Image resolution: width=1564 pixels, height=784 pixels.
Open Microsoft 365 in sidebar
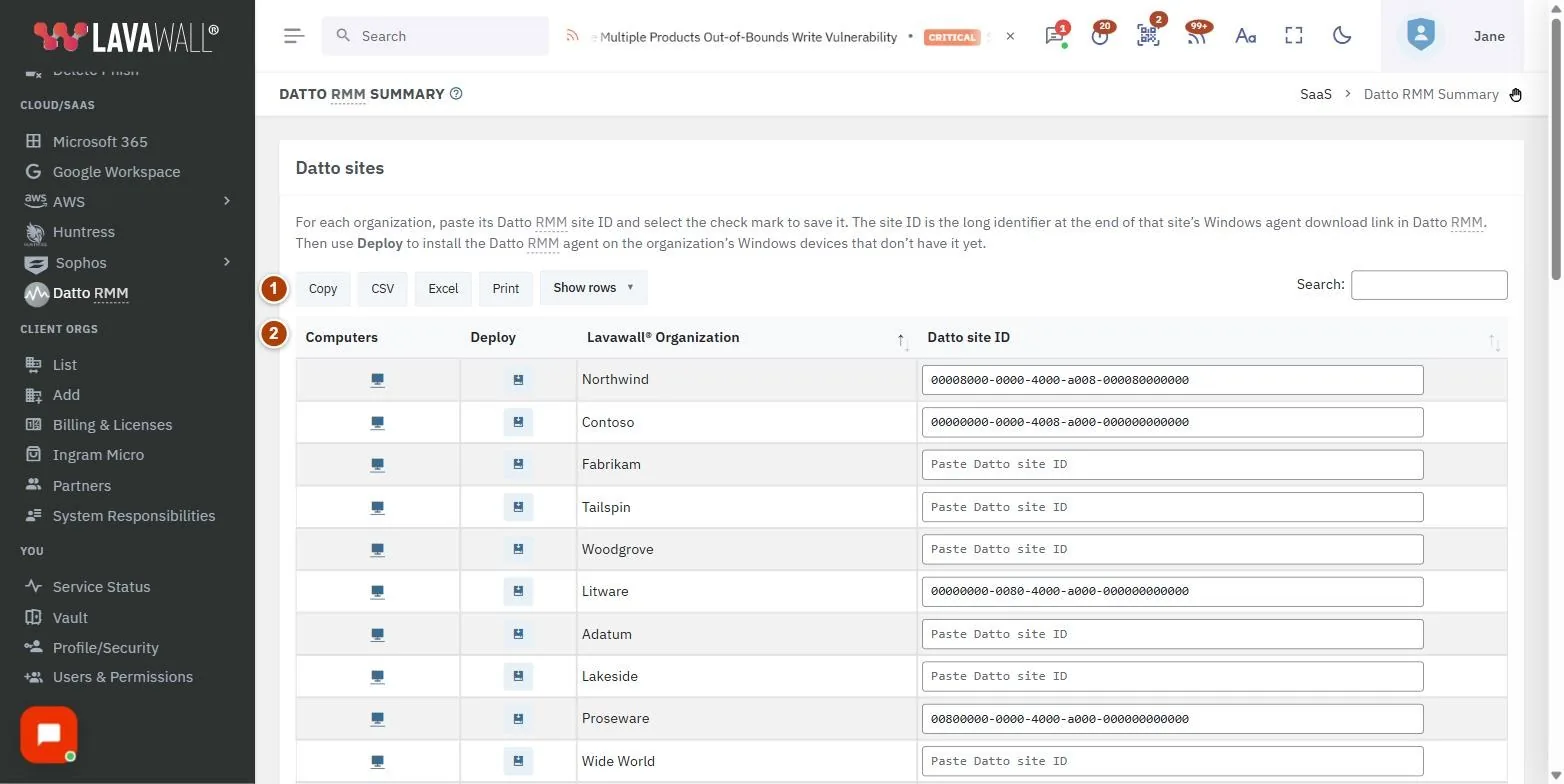pyautogui.click(x=100, y=141)
